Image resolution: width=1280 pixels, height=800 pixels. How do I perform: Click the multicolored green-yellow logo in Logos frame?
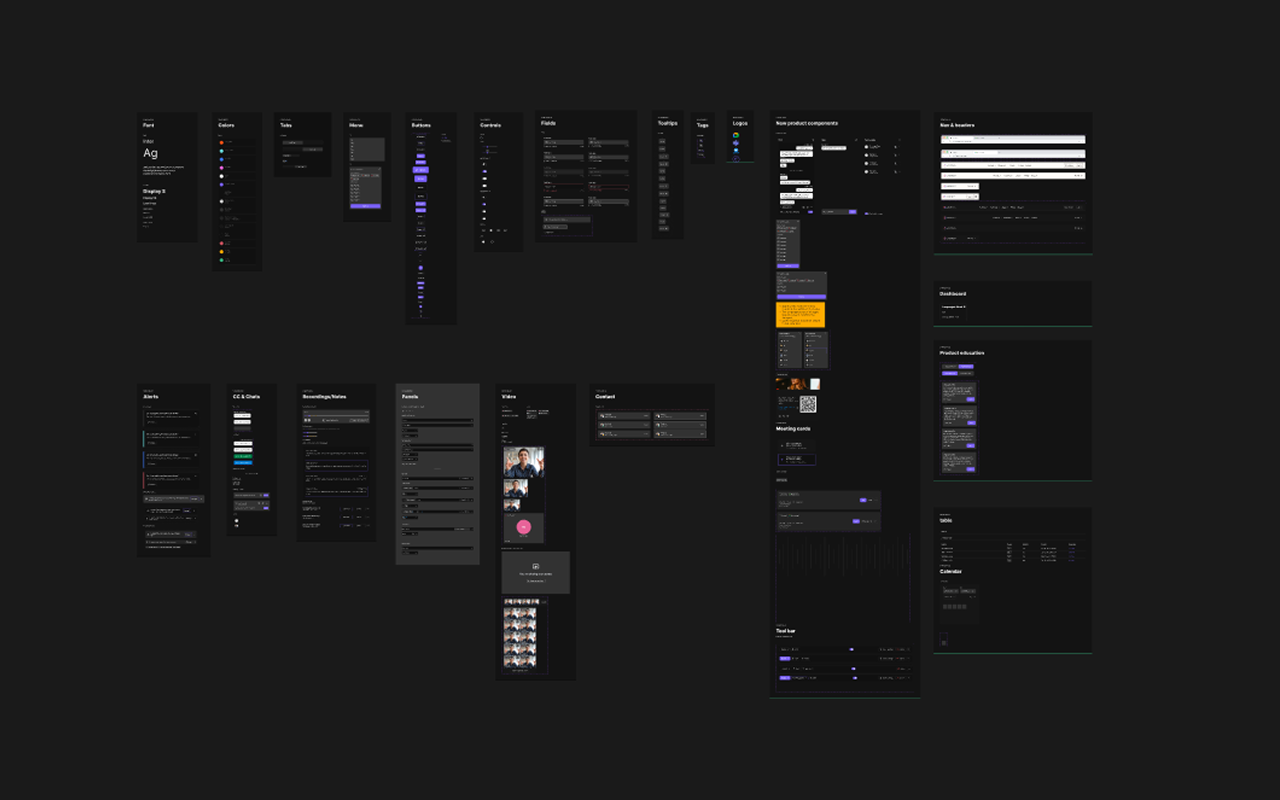tap(736, 135)
